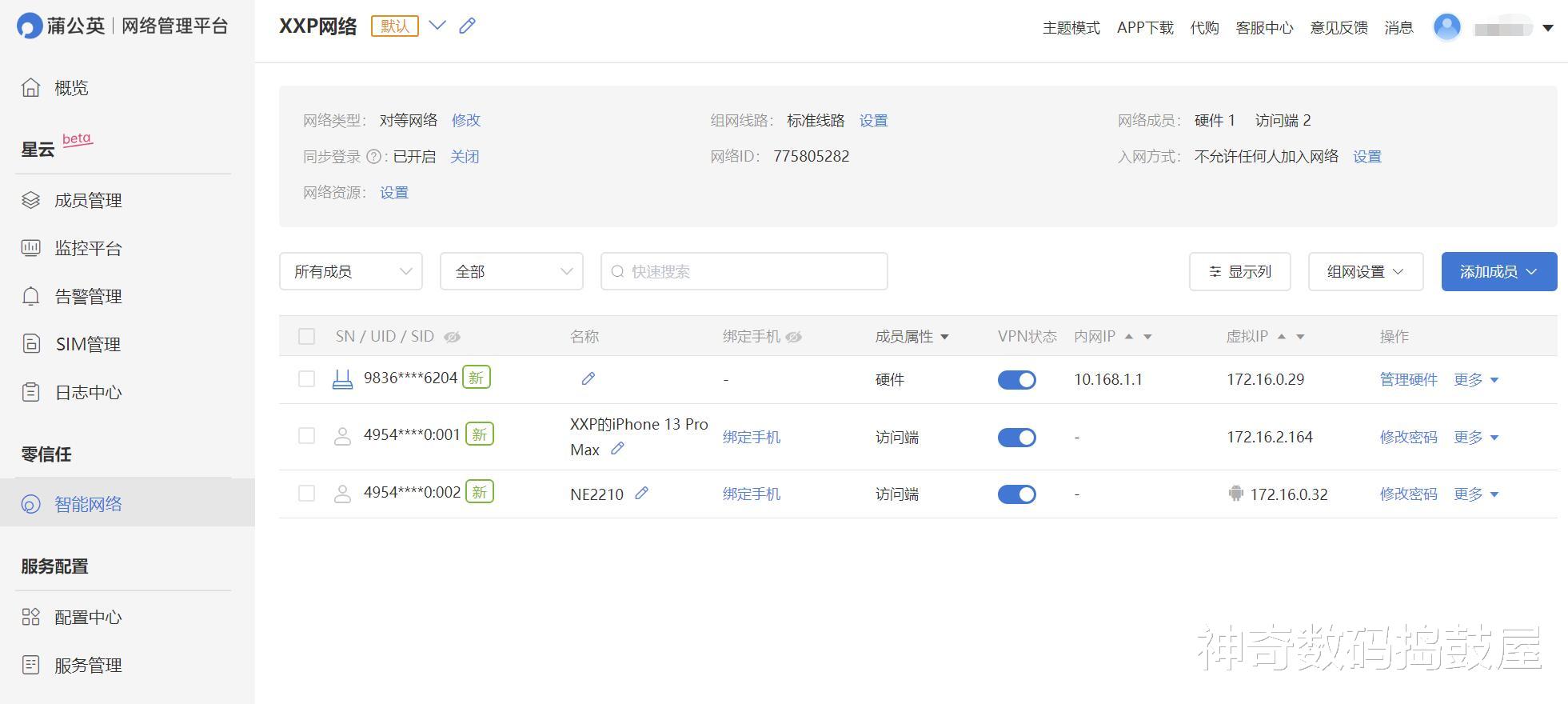Check the select-all header checkbox
This screenshot has width=1568, height=704.
click(x=306, y=337)
